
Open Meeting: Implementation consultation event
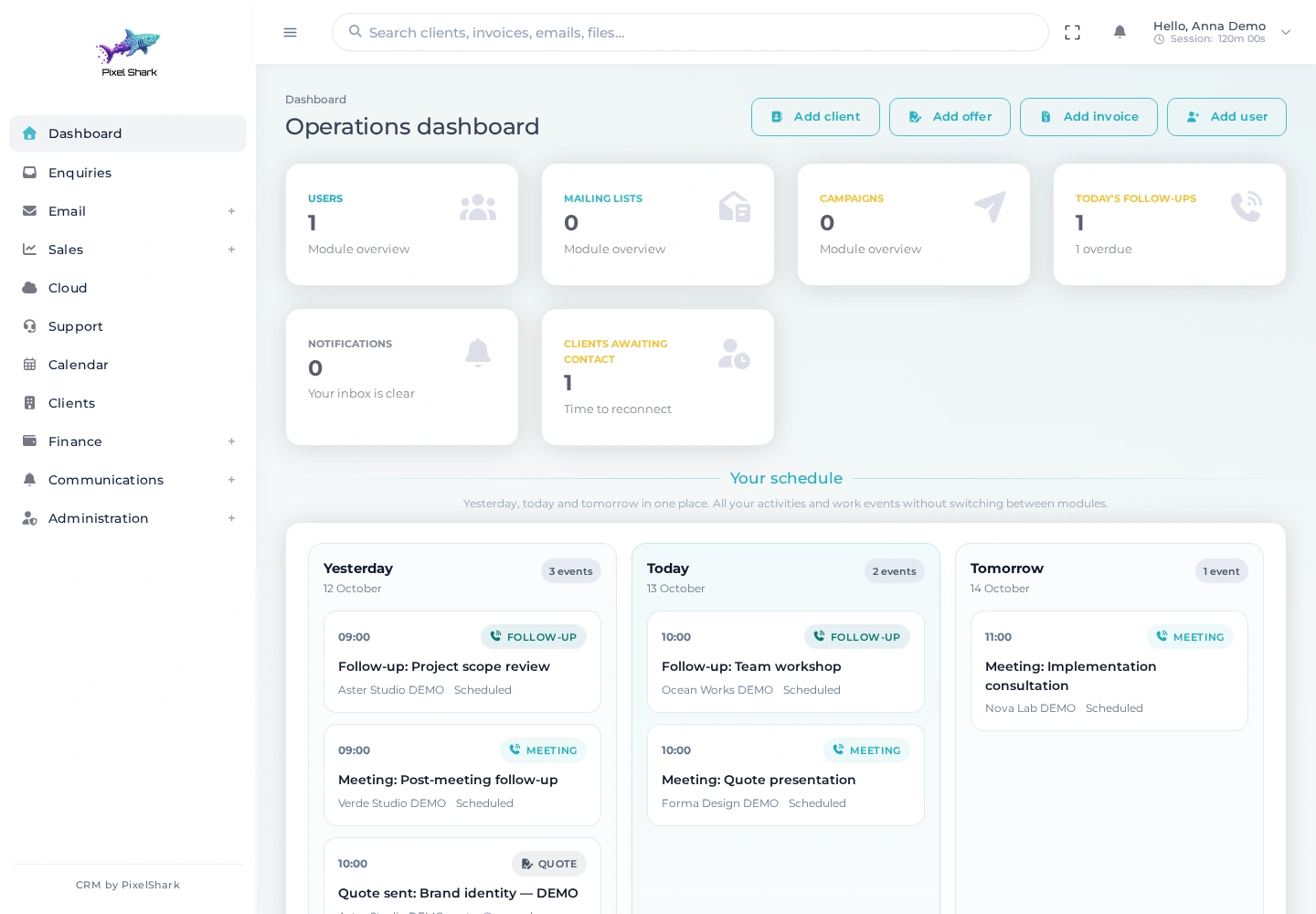[x=1109, y=671]
